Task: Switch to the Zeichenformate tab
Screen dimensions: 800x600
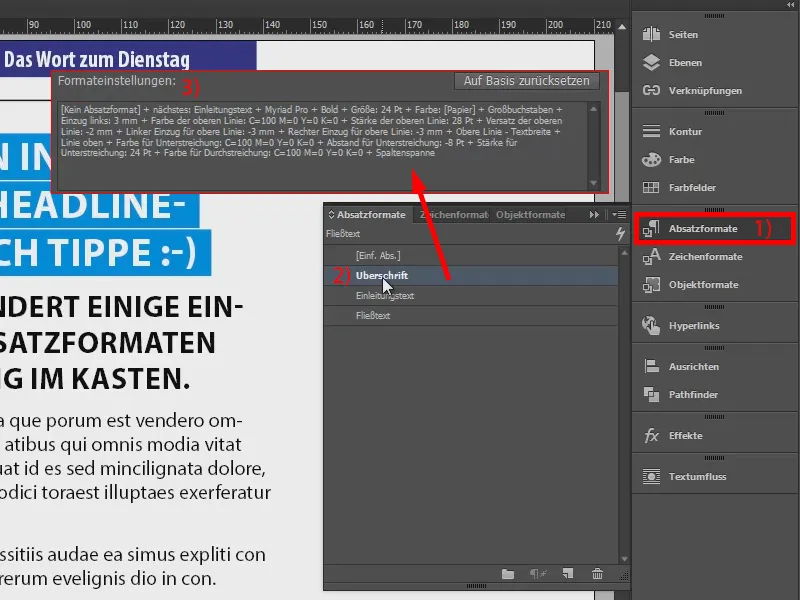Action: click(454, 215)
